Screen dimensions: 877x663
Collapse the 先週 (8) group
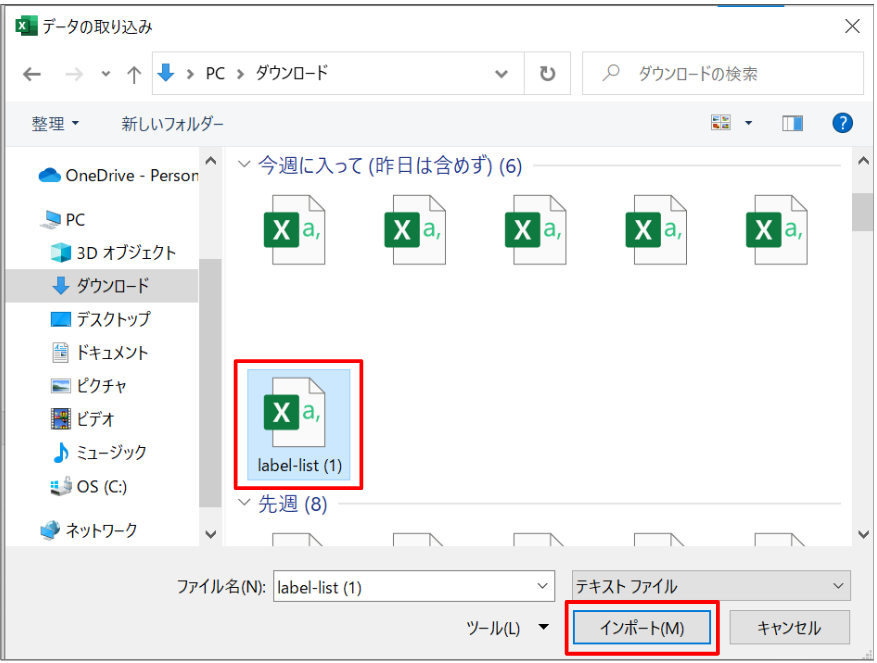point(244,504)
